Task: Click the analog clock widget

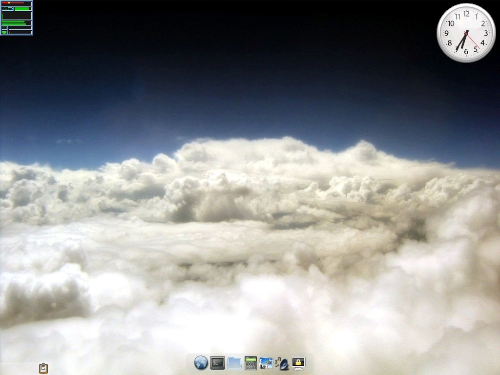Action: click(x=466, y=33)
